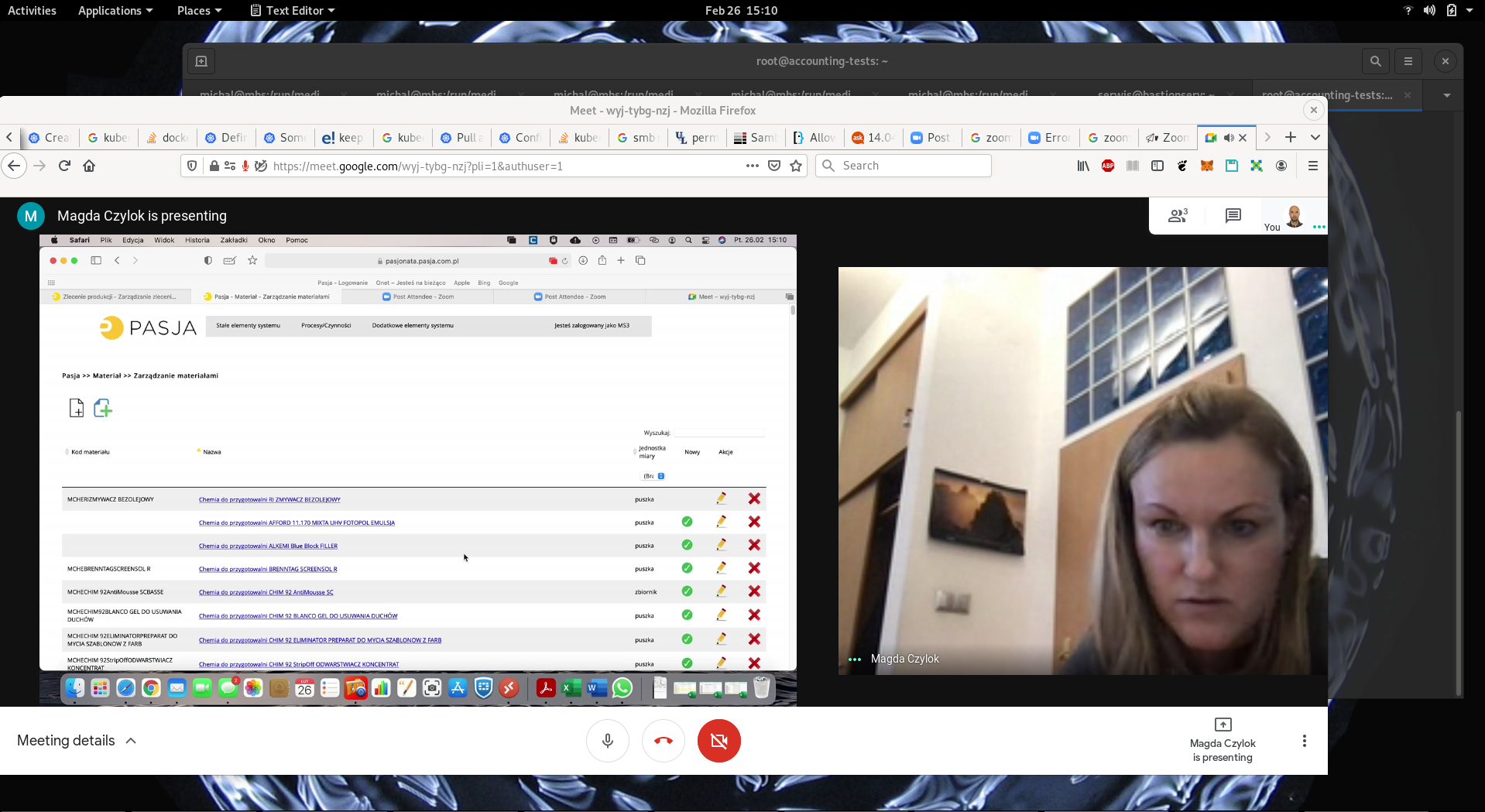Click the terminal window scrollbar
The width and height of the screenshot is (1485, 812).
pyautogui.click(x=1459, y=553)
